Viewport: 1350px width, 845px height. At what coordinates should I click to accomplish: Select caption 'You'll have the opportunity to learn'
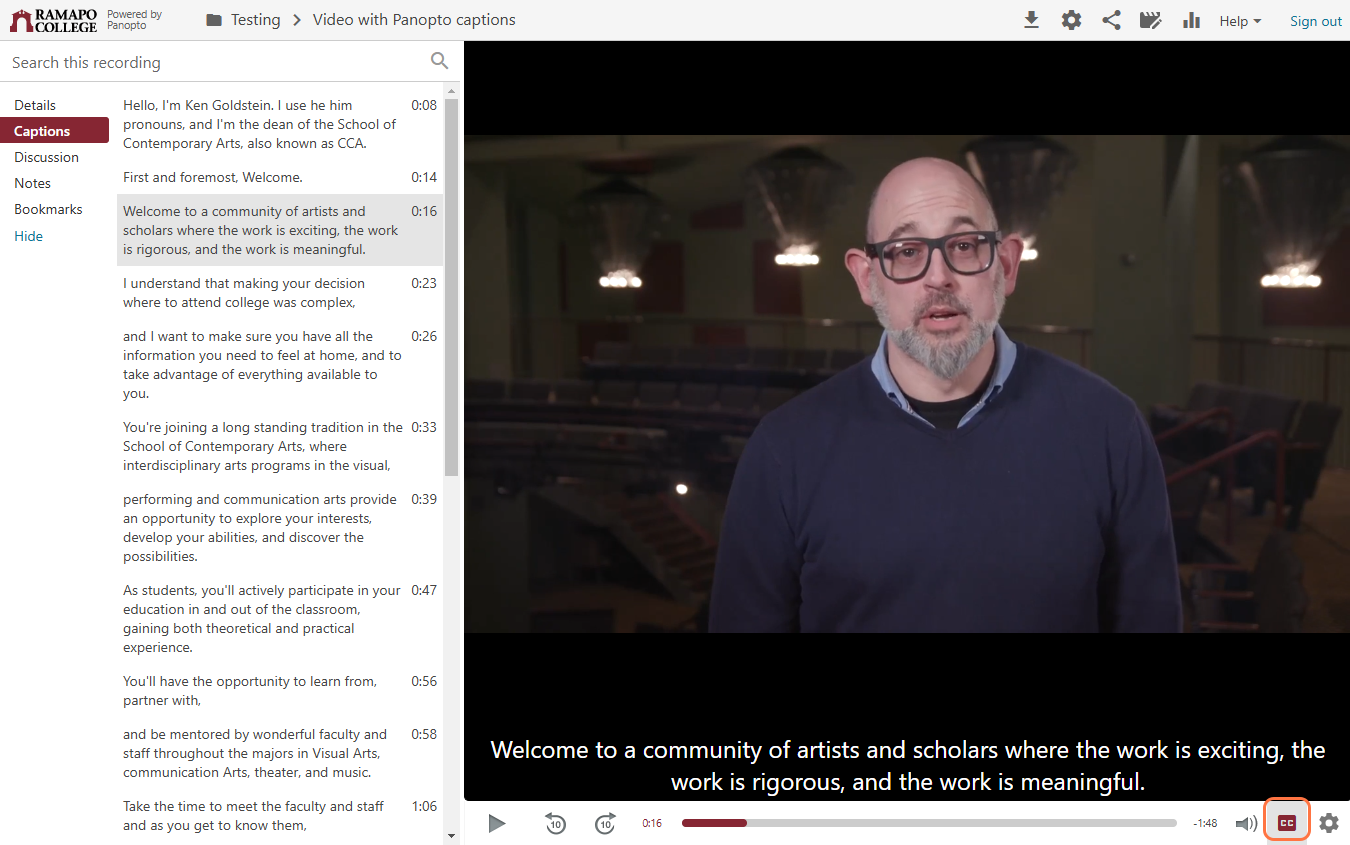pyautogui.click(x=280, y=691)
